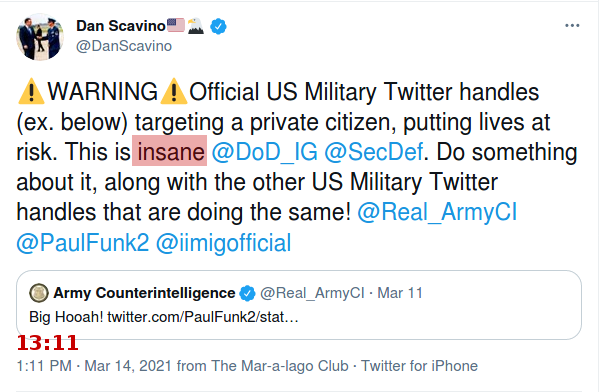Click the Twitter for iPhone source label
603x392 pixels.
pyautogui.click(x=419, y=366)
